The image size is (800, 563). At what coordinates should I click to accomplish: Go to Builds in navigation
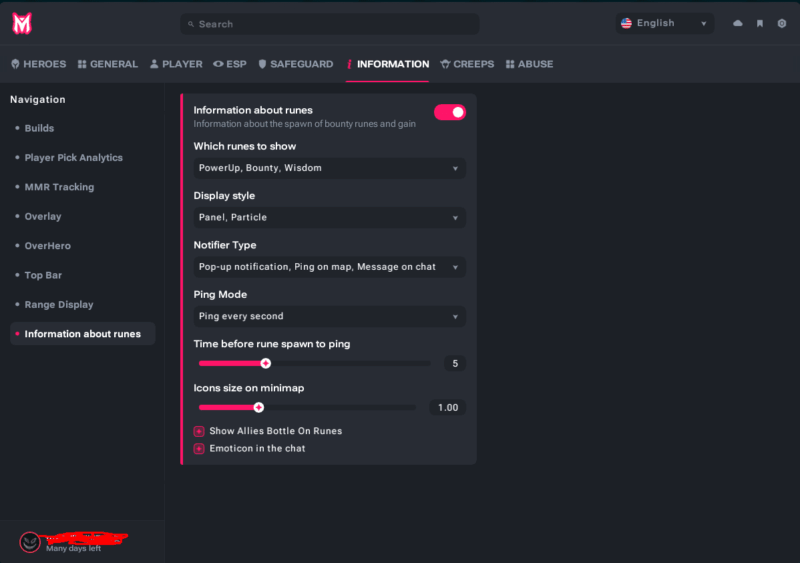pos(39,128)
